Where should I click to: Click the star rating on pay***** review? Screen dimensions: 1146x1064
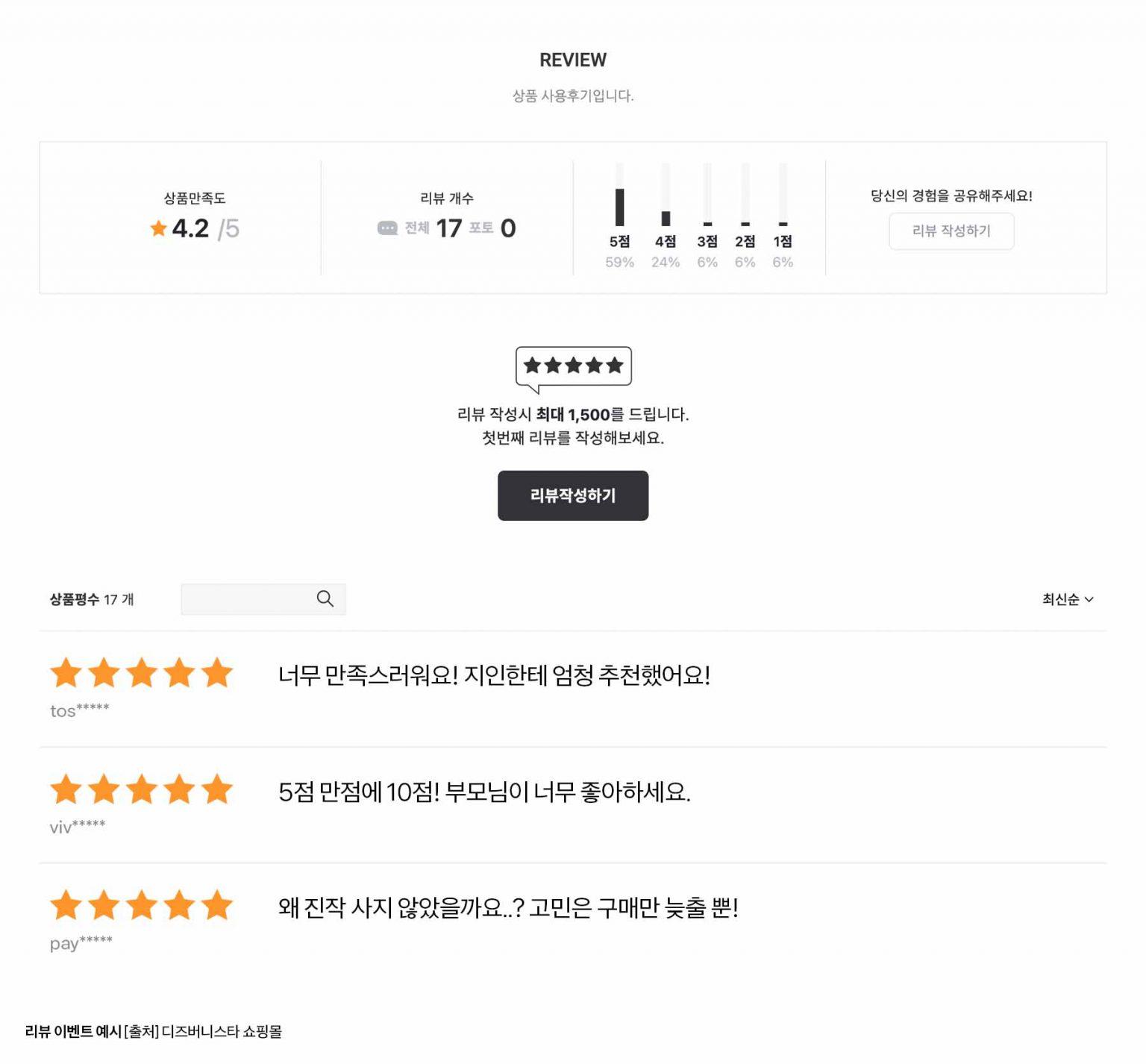point(142,906)
